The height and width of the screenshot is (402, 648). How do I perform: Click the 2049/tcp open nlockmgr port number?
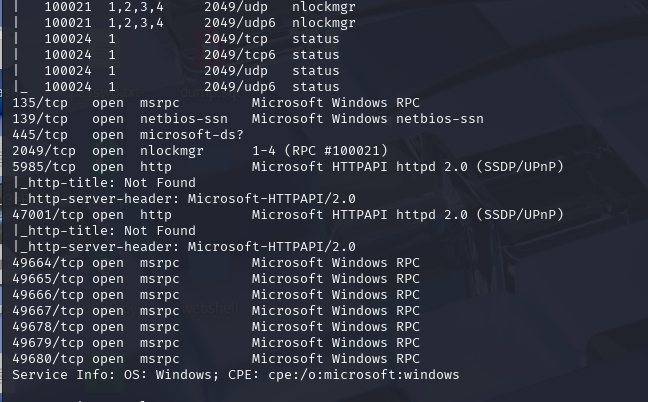tap(44, 151)
